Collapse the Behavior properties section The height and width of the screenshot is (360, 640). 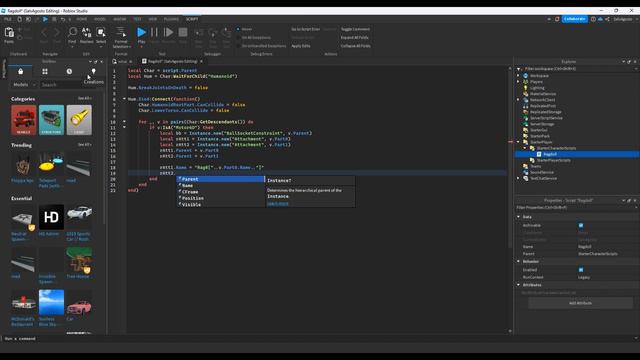519,262
